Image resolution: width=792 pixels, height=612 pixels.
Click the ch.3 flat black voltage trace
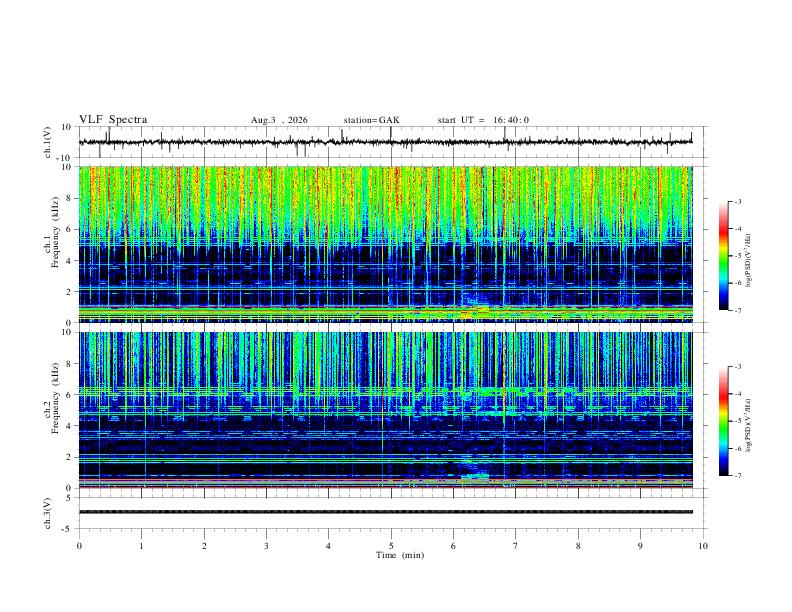385,512
